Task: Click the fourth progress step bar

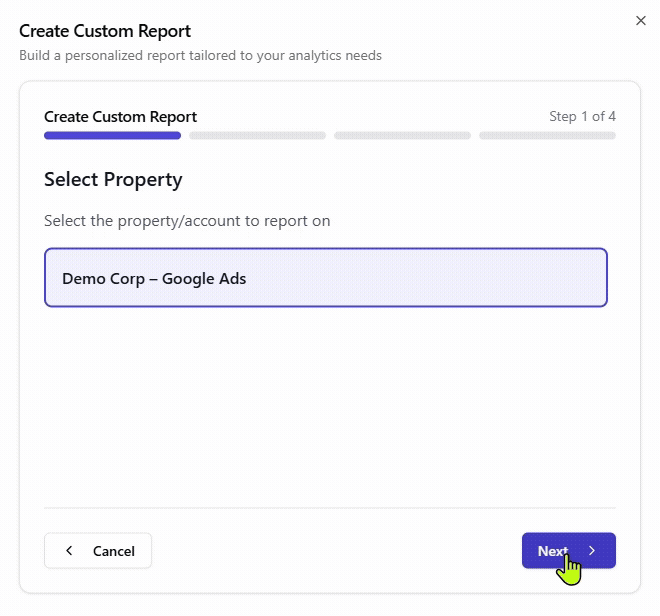Action: pos(548,136)
